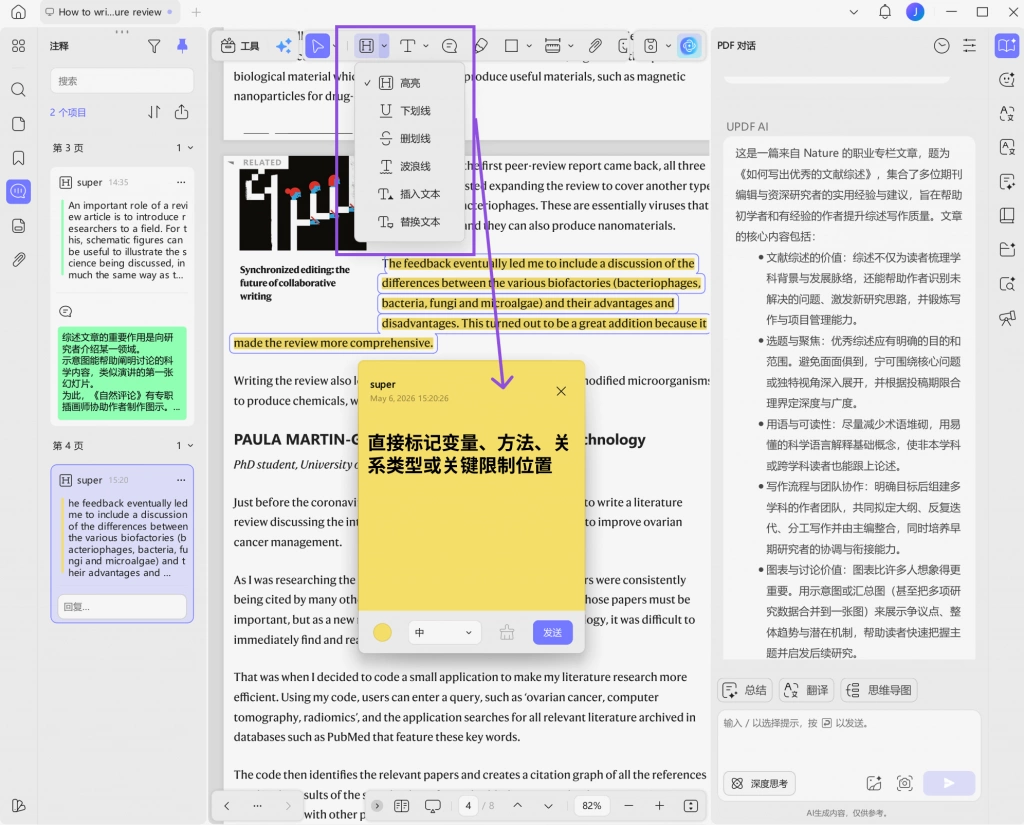Collapse the 第 3 页 annotation group

190,148
